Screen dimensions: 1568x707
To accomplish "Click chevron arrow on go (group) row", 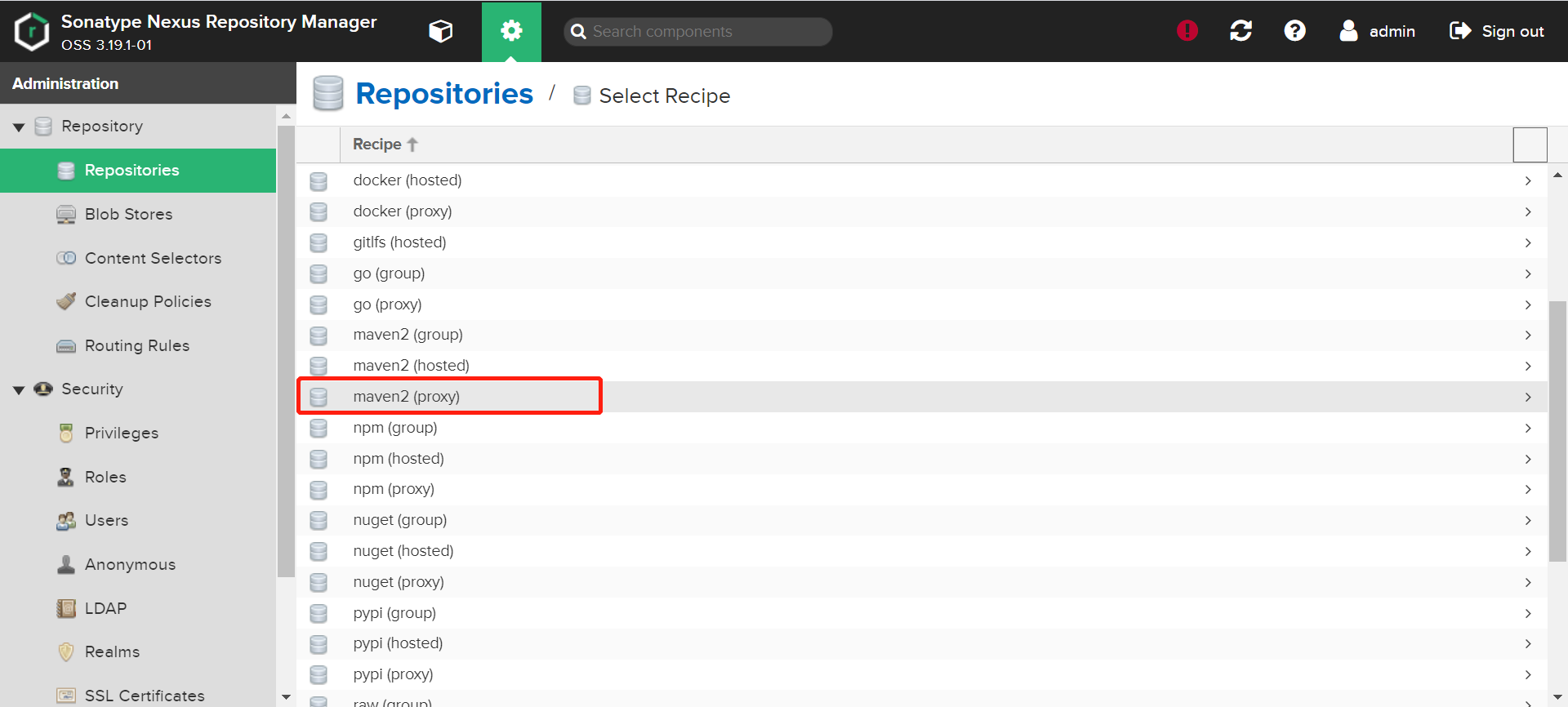I will click(1528, 273).
